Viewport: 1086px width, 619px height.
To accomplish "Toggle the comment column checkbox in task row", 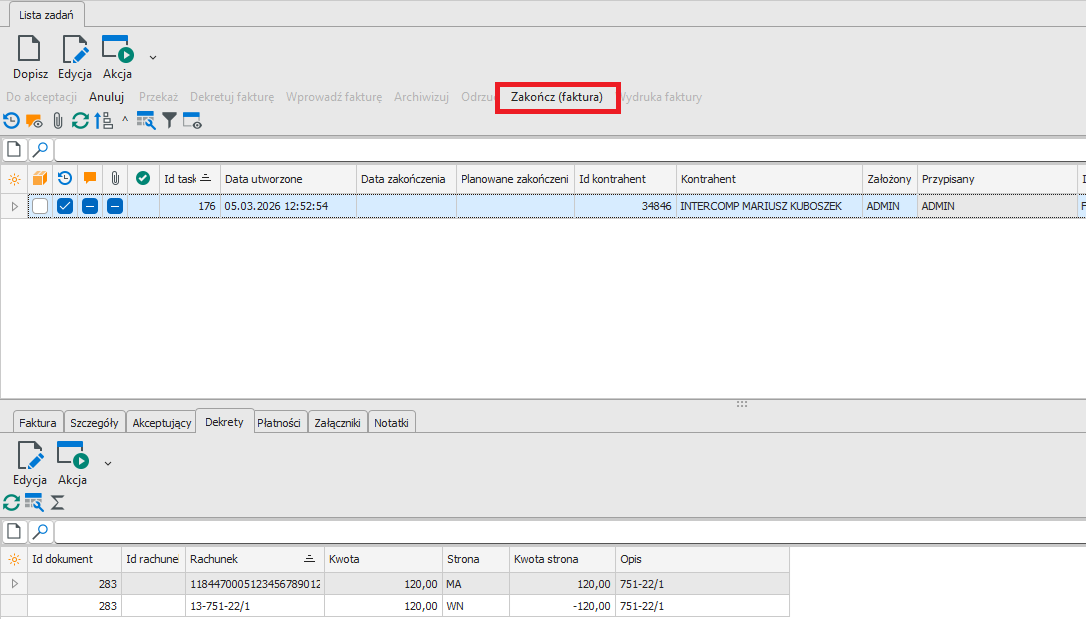I will point(90,206).
